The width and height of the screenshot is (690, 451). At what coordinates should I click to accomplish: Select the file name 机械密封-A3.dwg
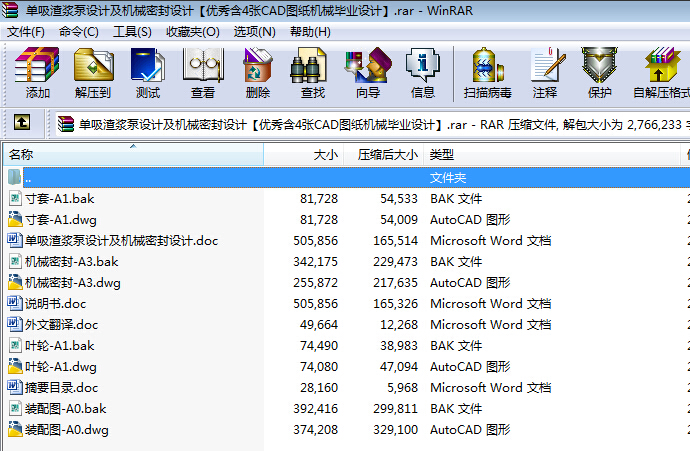[x=73, y=282]
